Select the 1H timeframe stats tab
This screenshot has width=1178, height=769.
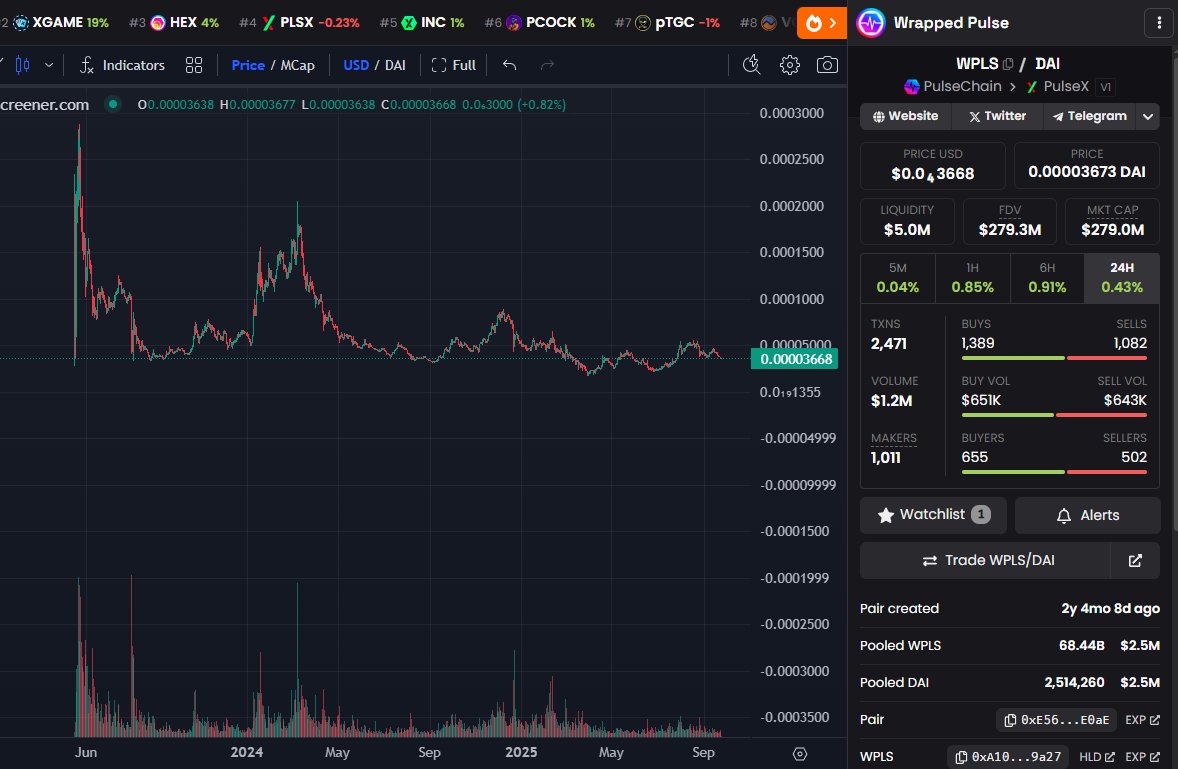point(972,278)
